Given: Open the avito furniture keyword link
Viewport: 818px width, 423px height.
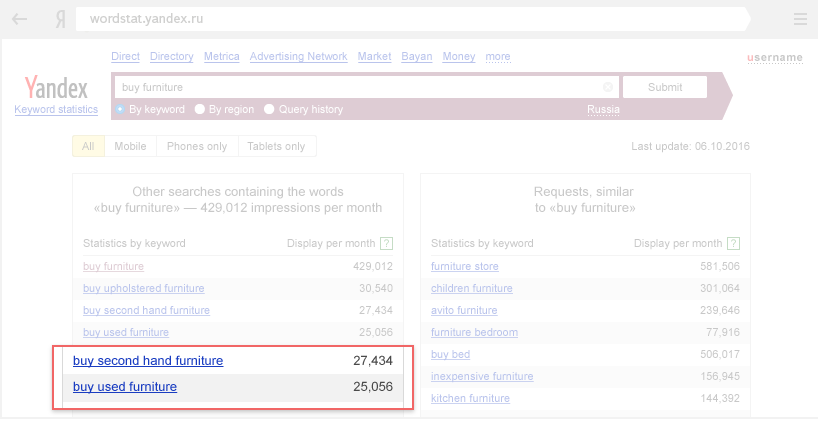Looking at the screenshot, I should click(464, 310).
